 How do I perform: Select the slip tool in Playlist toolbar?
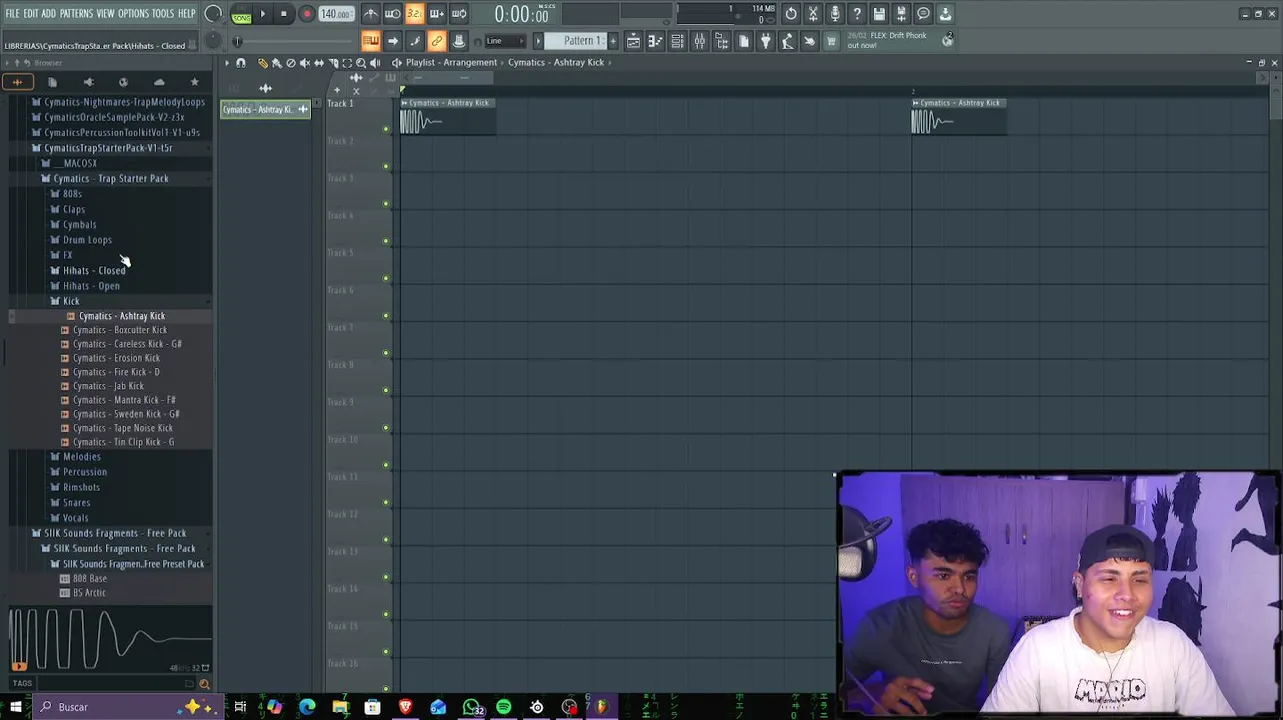coord(319,63)
